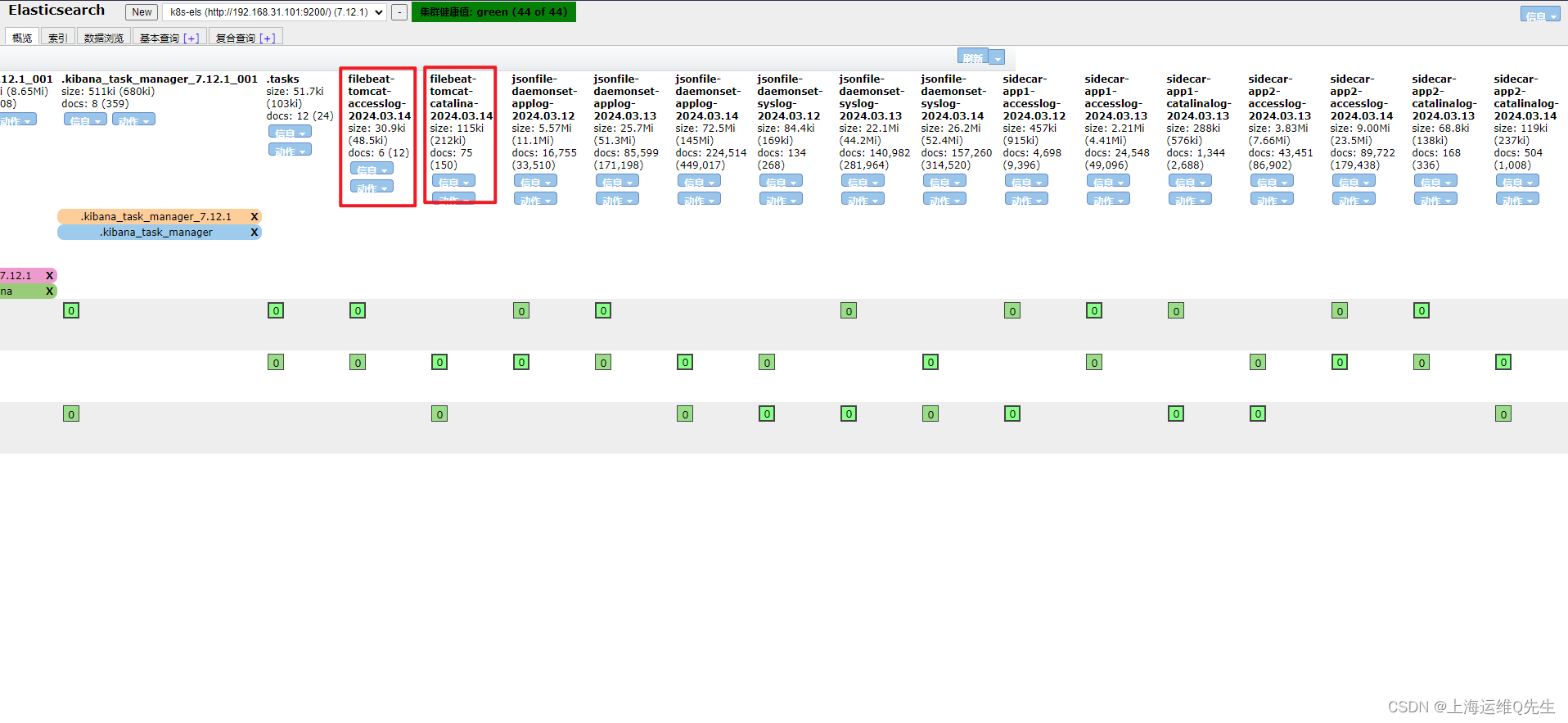Click the New connection button
This screenshot has height=723, width=1568.
pyautogui.click(x=142, y=12)
